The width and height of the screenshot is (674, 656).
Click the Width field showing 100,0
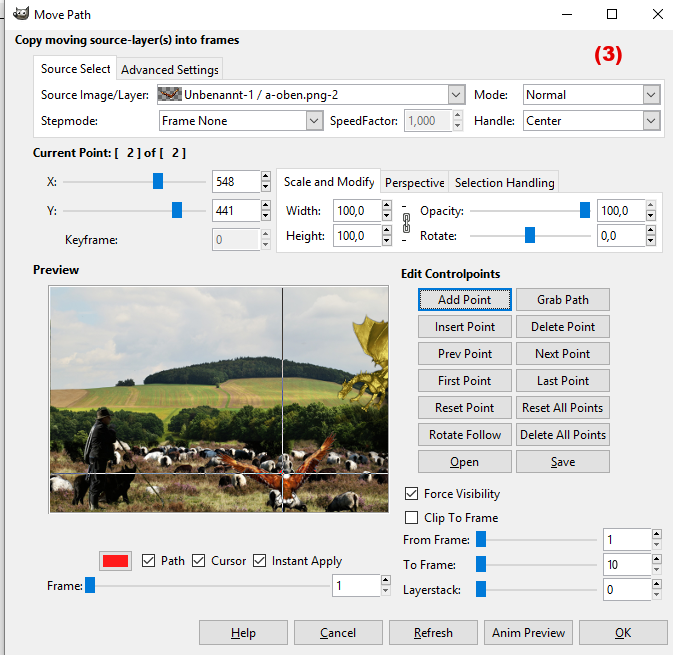(x=357, y=211)
